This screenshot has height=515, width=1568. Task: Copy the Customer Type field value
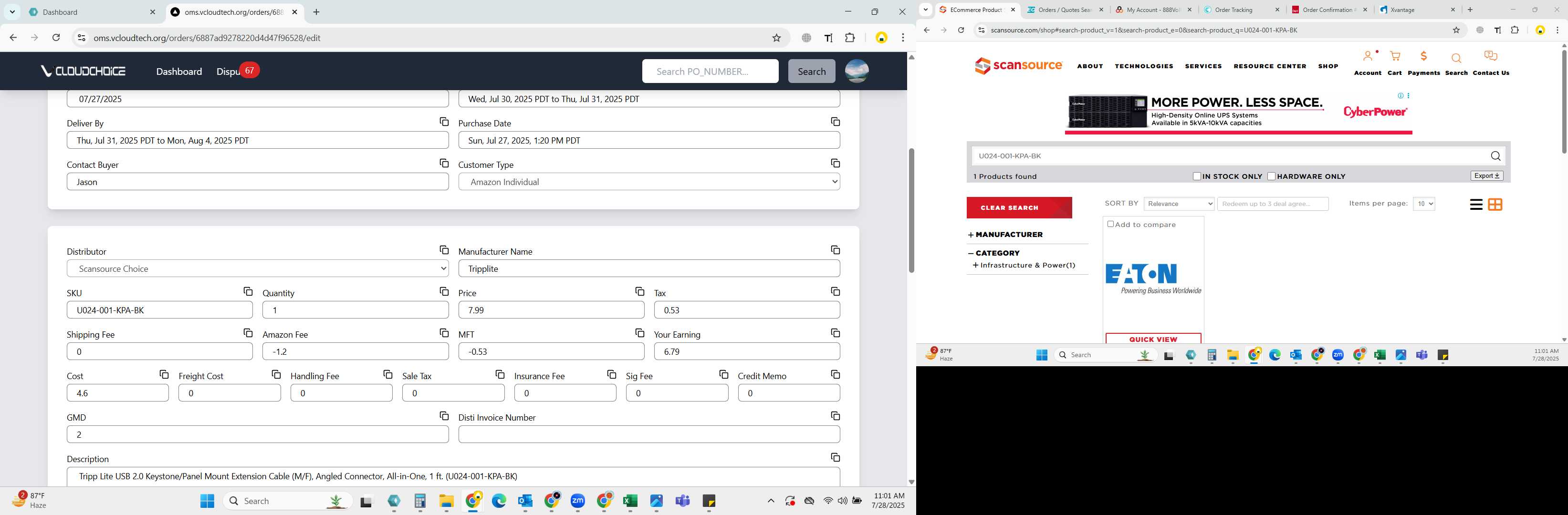coord(835,163)
